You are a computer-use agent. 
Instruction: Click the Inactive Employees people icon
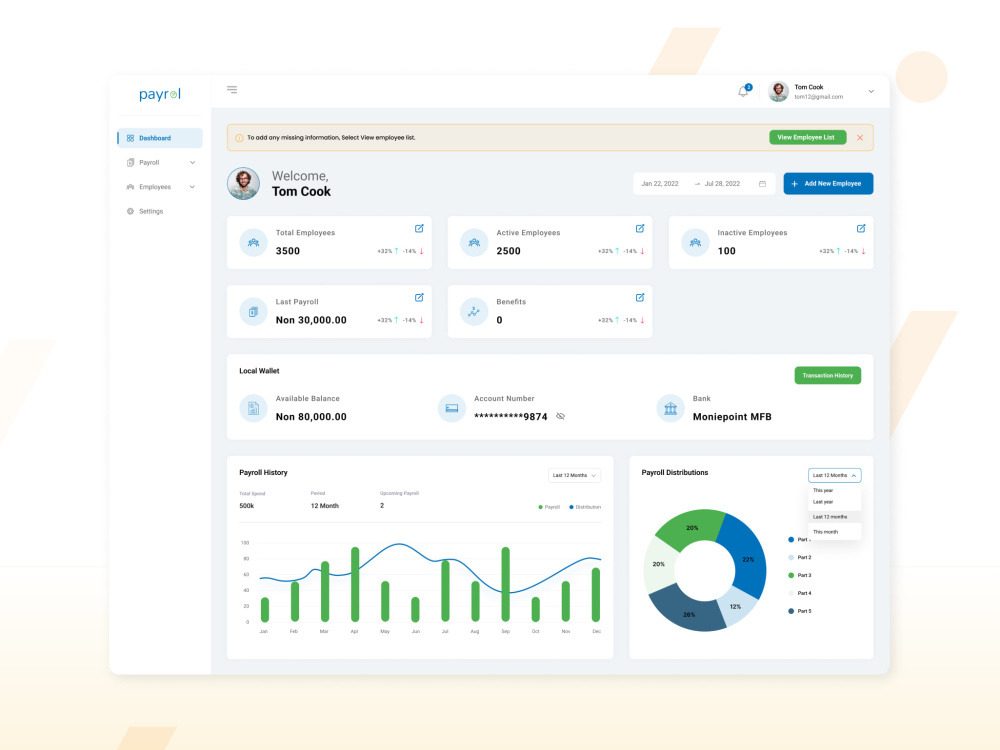pos(695,242)
